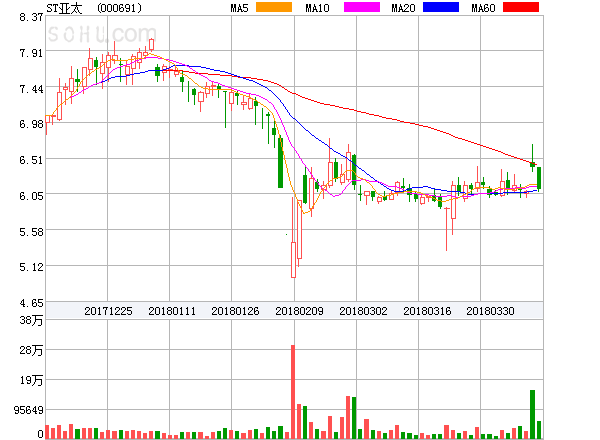
Task: Click the red MA60 legend swatch
Action: 521,7
